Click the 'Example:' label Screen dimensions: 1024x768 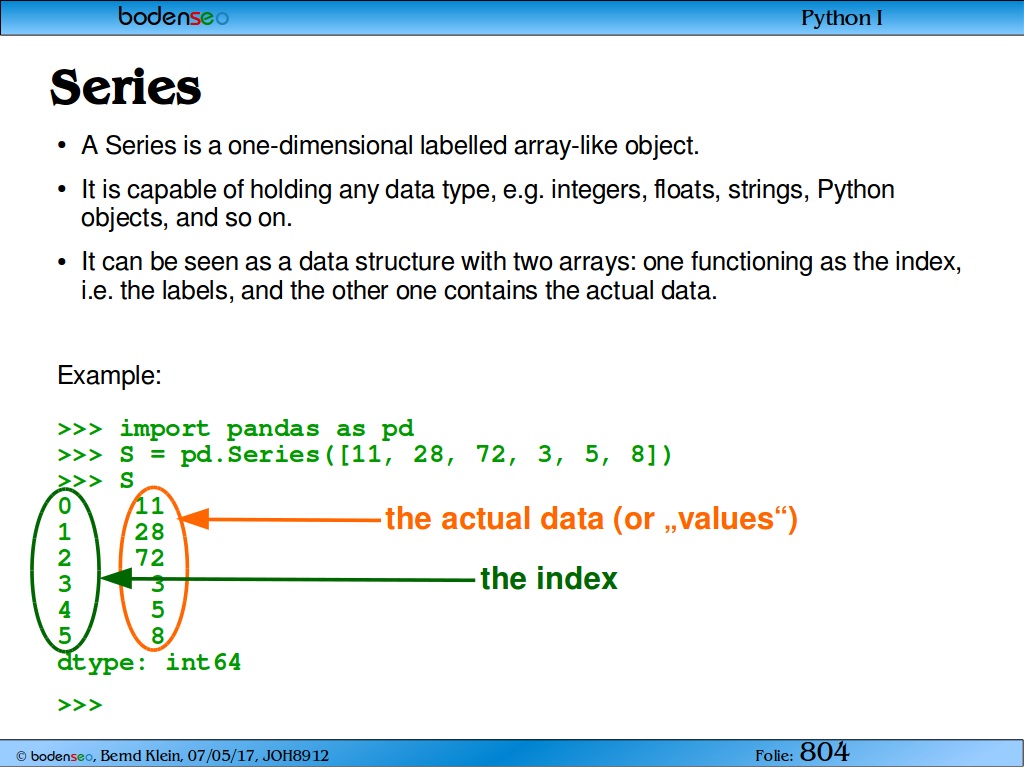tap(109, 376)
